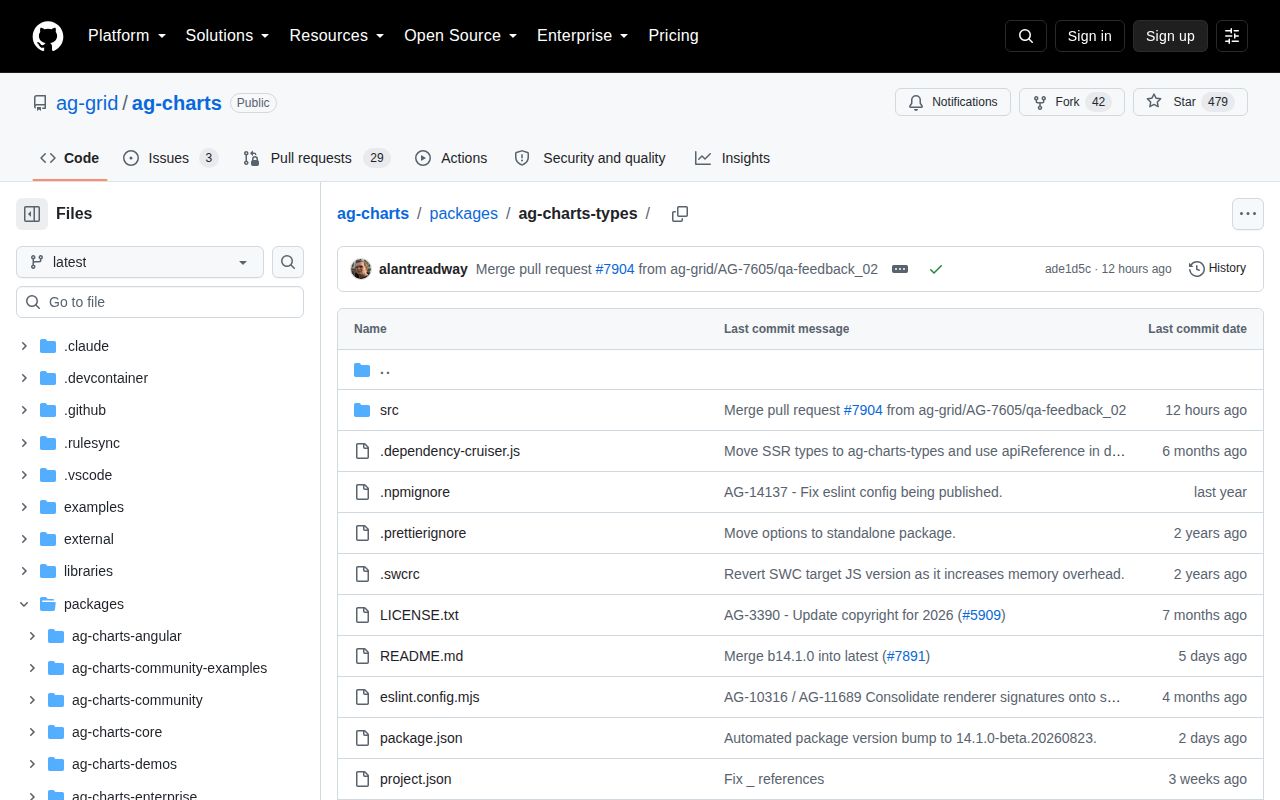1280x800 pixels.
Task: Select .vscode folder in the file tree
Action: tap(88, 475)
